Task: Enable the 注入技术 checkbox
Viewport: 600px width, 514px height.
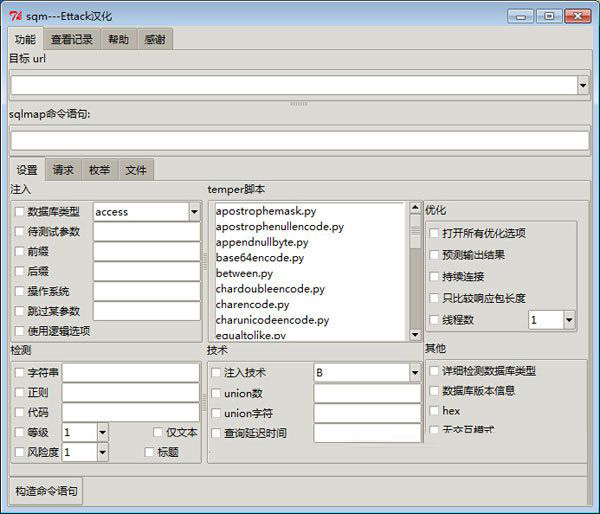Action: [216, 373]
